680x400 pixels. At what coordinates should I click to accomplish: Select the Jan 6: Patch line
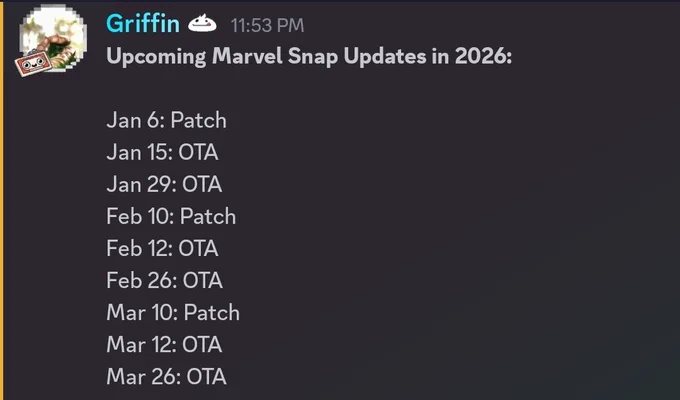pyautogui.click(x=167, y=120)
